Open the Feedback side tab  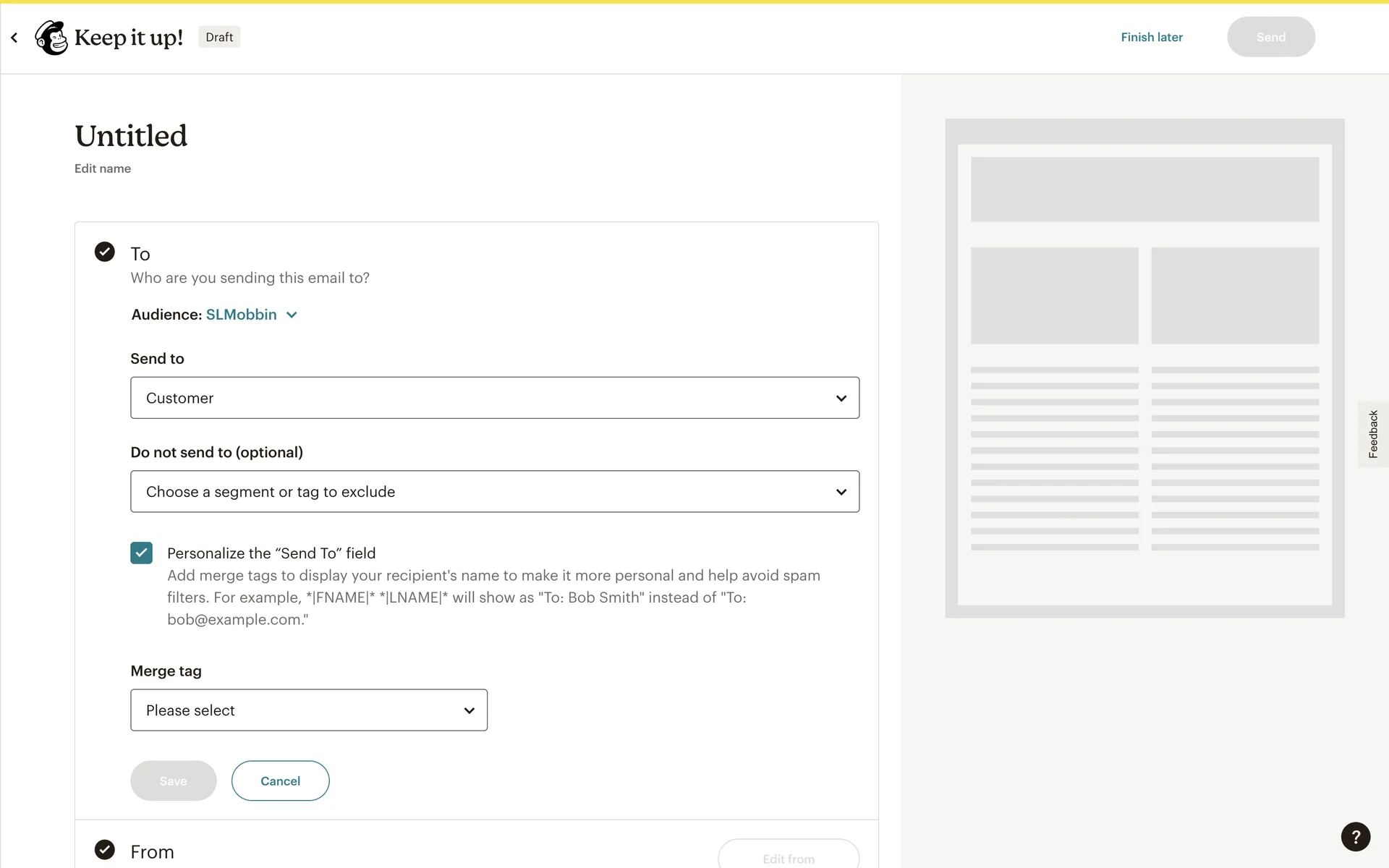pyautogui.click(x=1372, y=434)
